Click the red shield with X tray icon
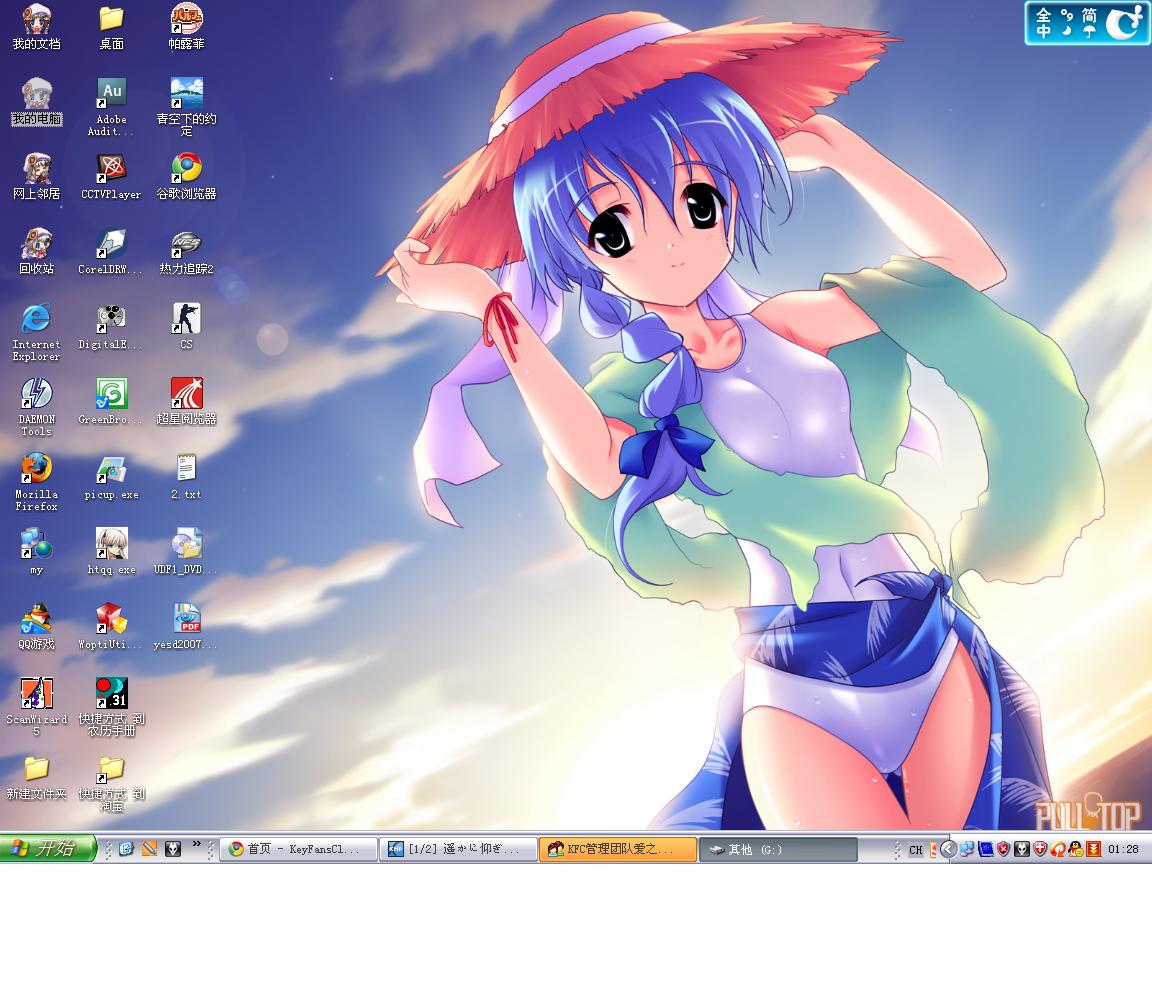The width and height of the screenshot is (1152, 1000). pos(1004,849)
